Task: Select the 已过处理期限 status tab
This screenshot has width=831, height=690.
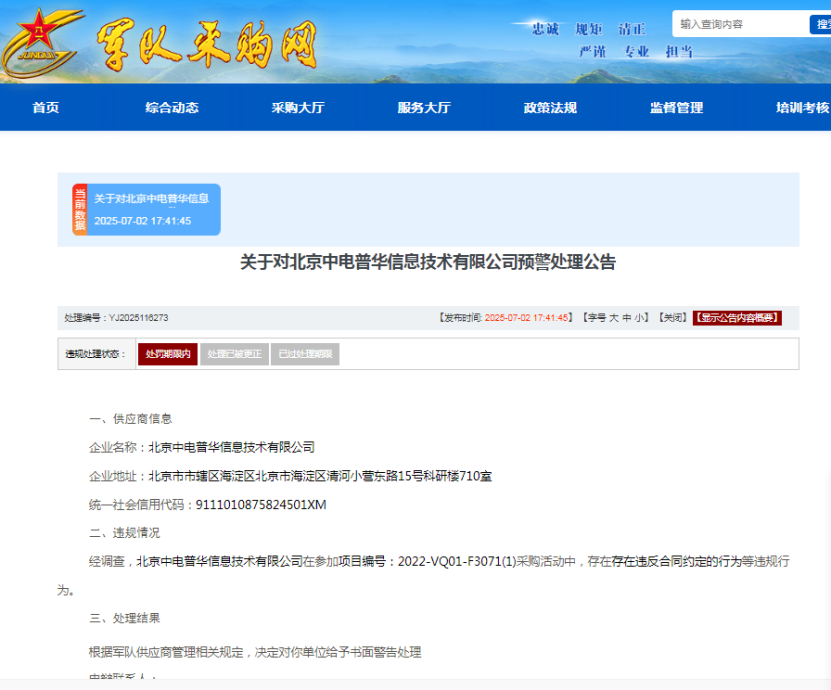Action: 305,354
